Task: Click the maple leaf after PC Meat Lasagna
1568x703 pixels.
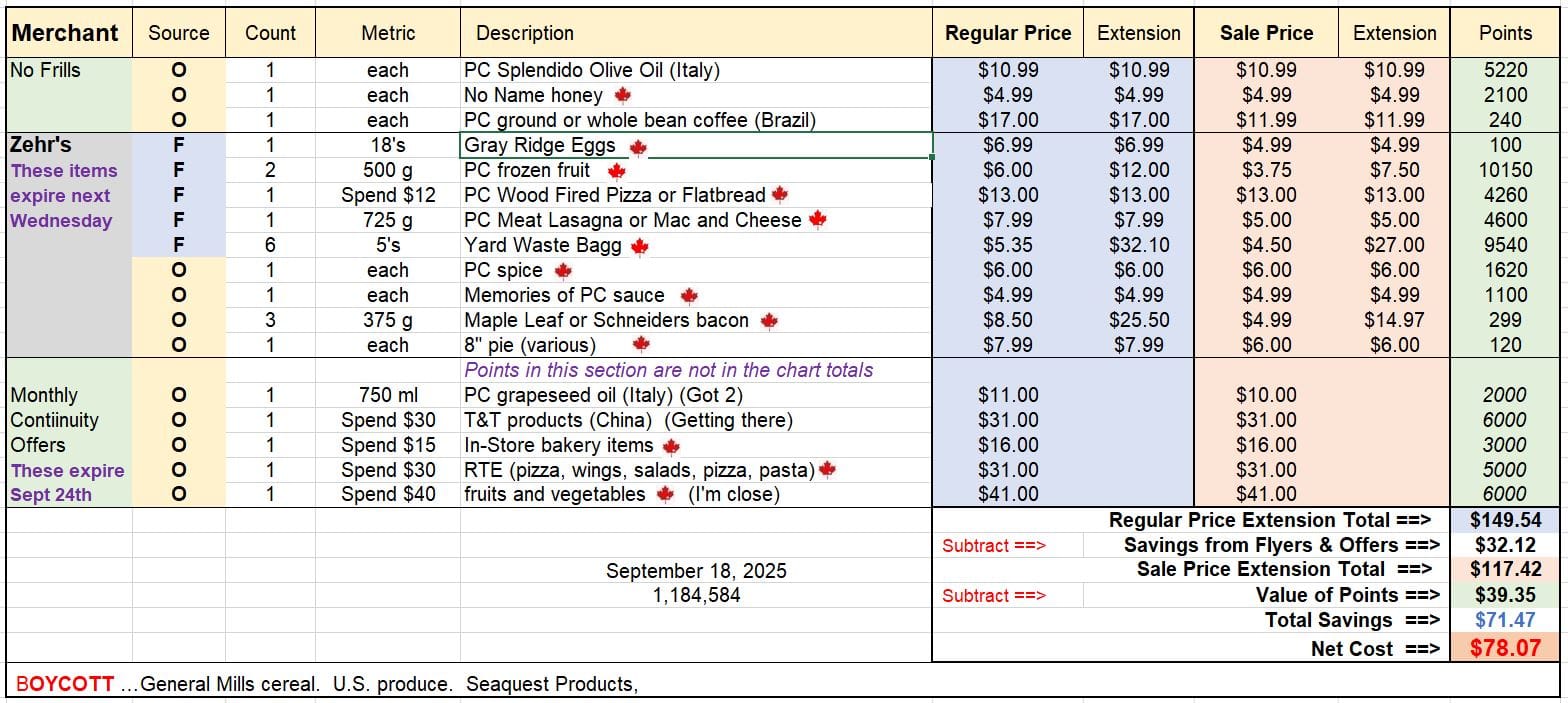Action: click(x=818, y=220)
